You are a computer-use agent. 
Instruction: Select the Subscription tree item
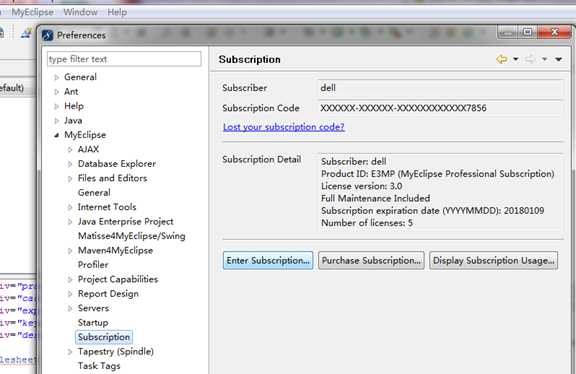[x=104, y=337]
